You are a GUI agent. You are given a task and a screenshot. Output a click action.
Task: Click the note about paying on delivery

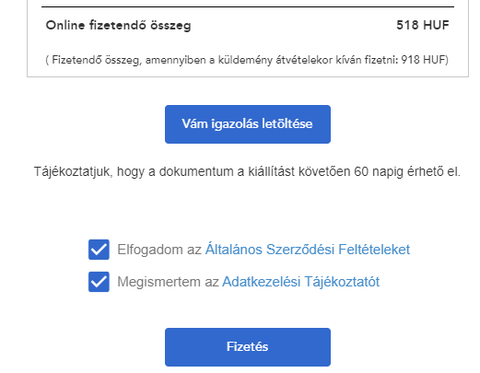coord(247,60)
